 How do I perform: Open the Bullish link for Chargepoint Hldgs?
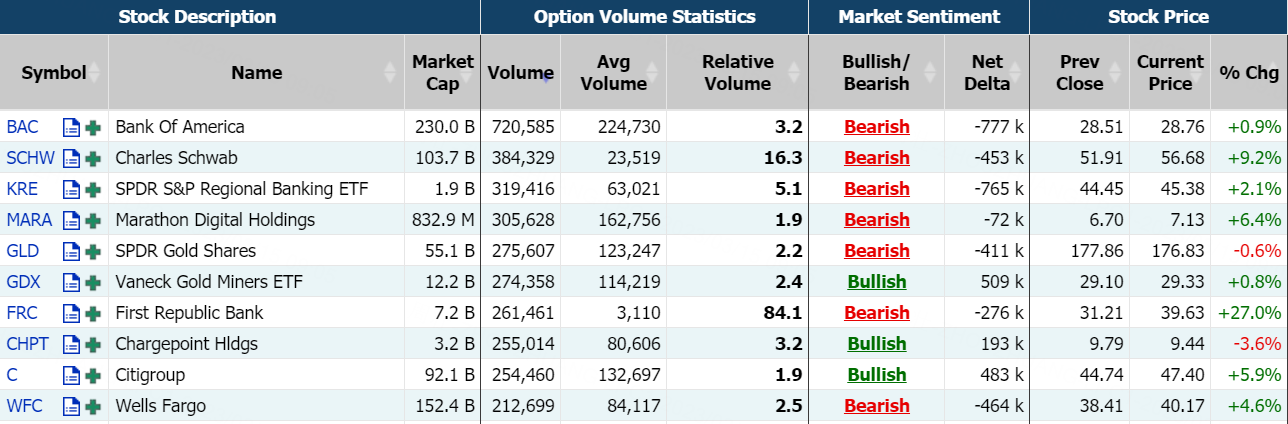[877, 344]
